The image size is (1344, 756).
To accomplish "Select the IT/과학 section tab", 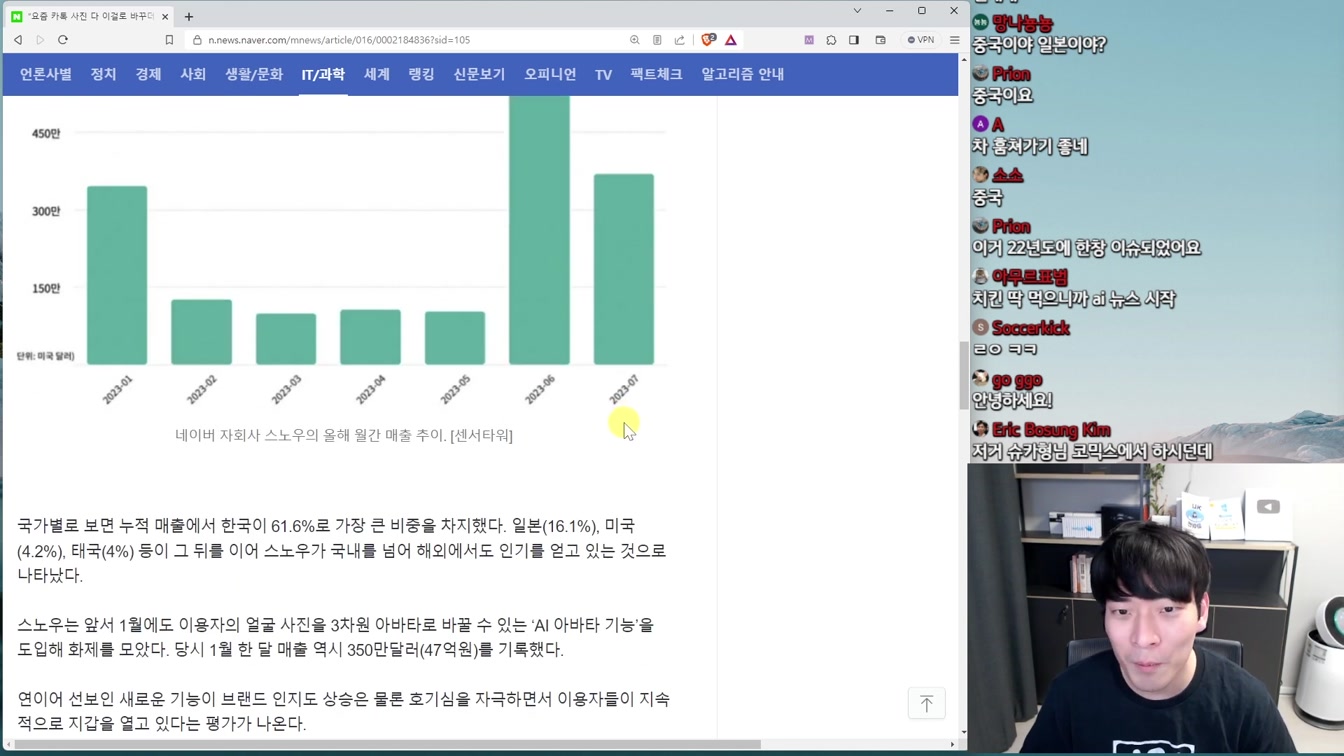I will [323, 74].
